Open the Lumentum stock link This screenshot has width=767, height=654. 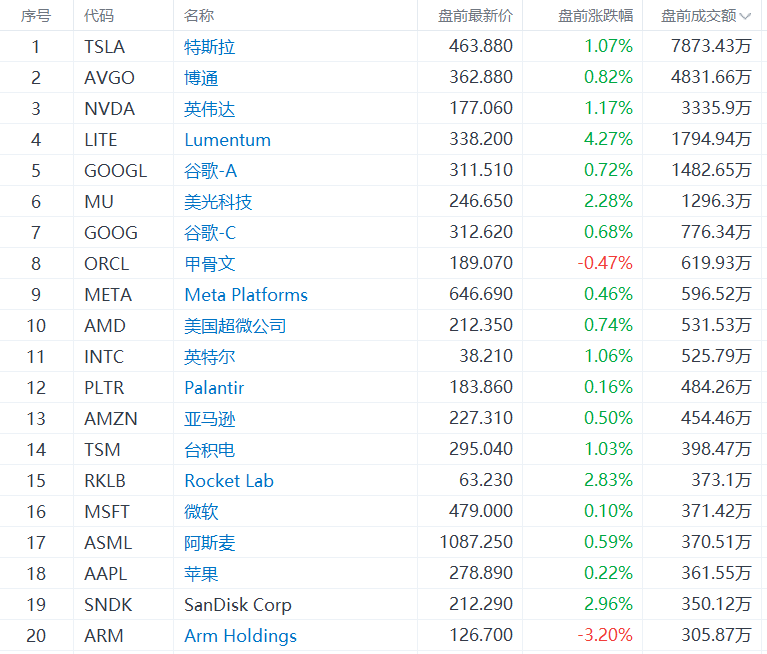[x=227, y=140]
